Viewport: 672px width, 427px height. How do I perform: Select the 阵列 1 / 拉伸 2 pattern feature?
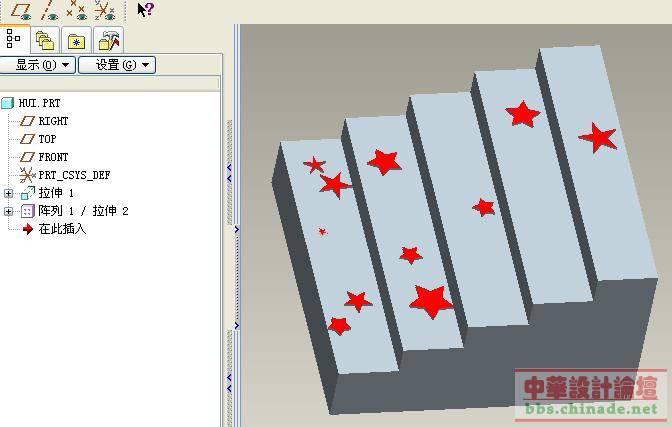(83, 211)
